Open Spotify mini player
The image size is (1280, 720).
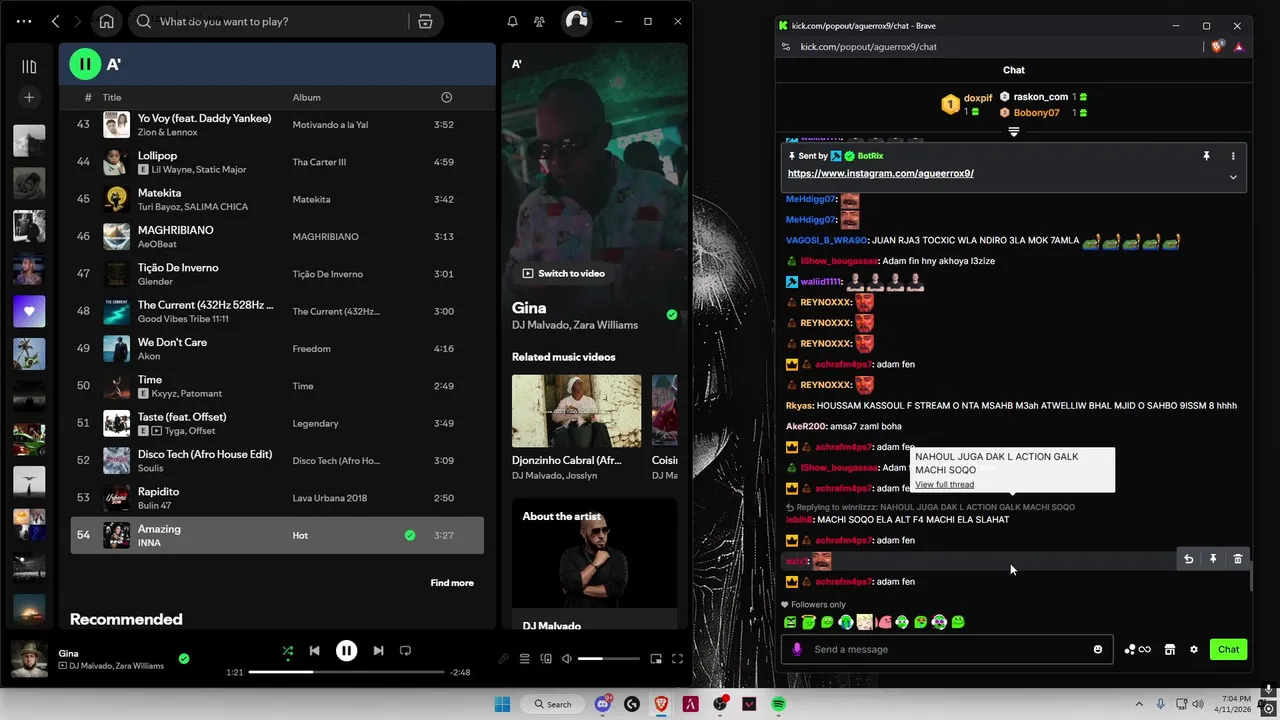(656, 659)
